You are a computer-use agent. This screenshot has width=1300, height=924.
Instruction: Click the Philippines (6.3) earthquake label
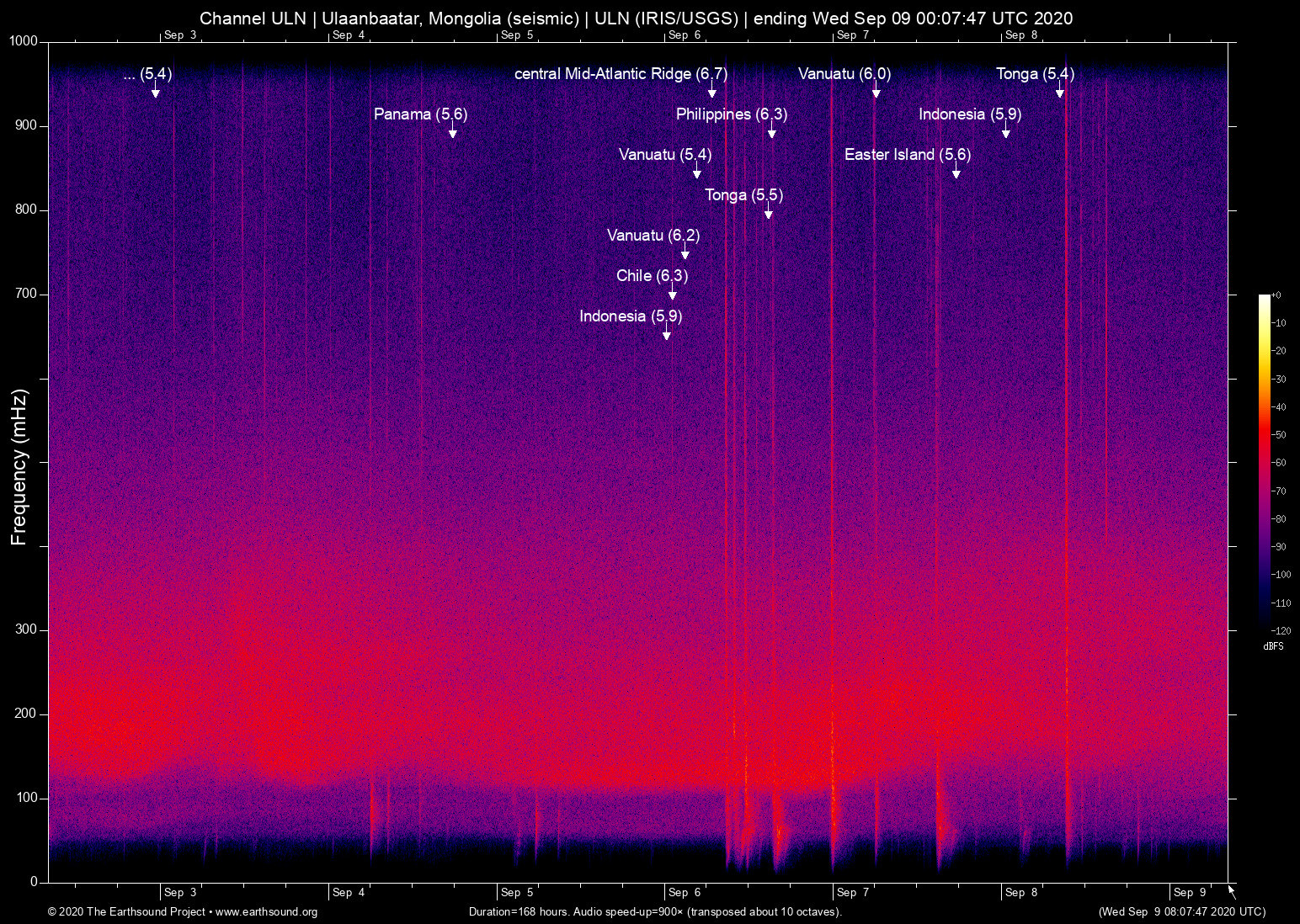[x=731, y=114]
